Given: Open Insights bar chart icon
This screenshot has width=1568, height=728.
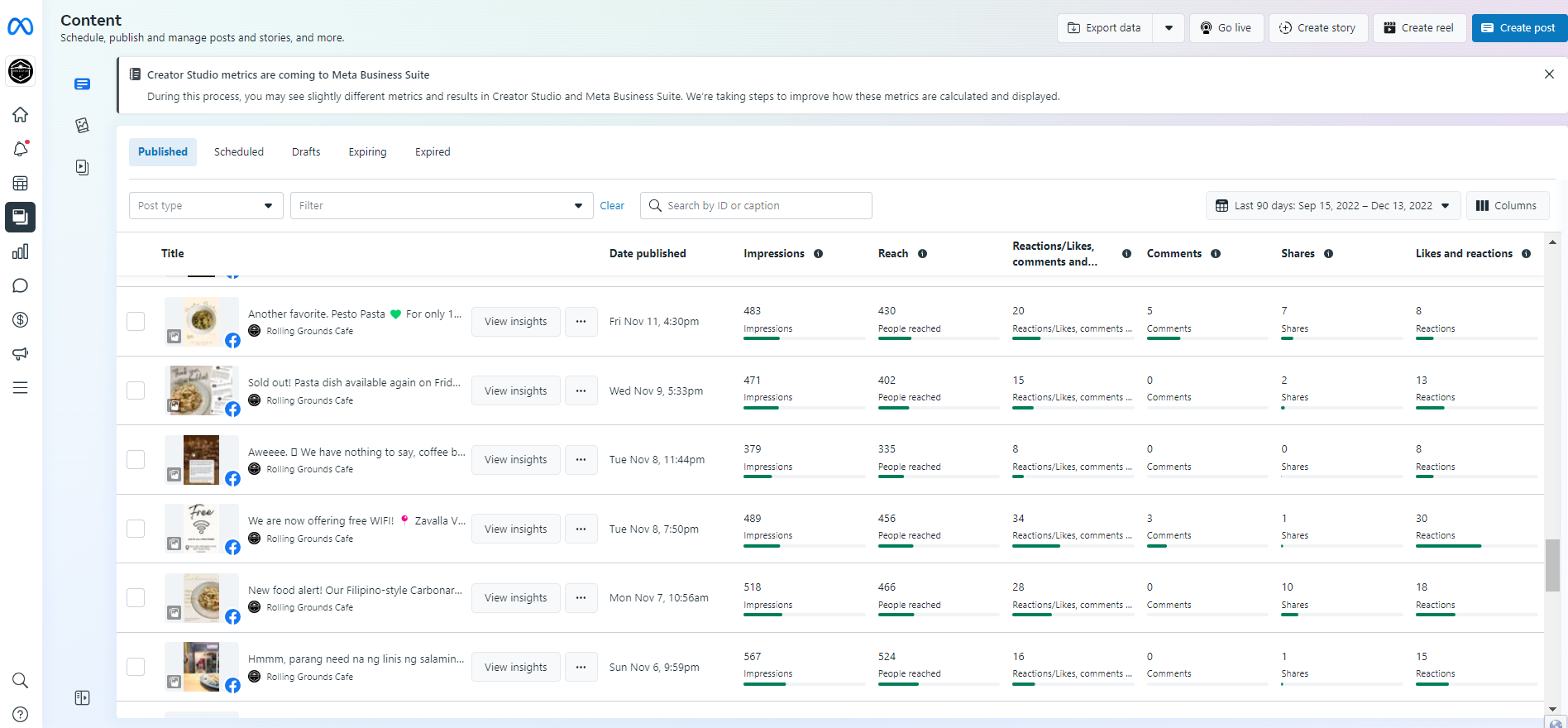Looking at the screenshot, I should [x=21, y=251].
